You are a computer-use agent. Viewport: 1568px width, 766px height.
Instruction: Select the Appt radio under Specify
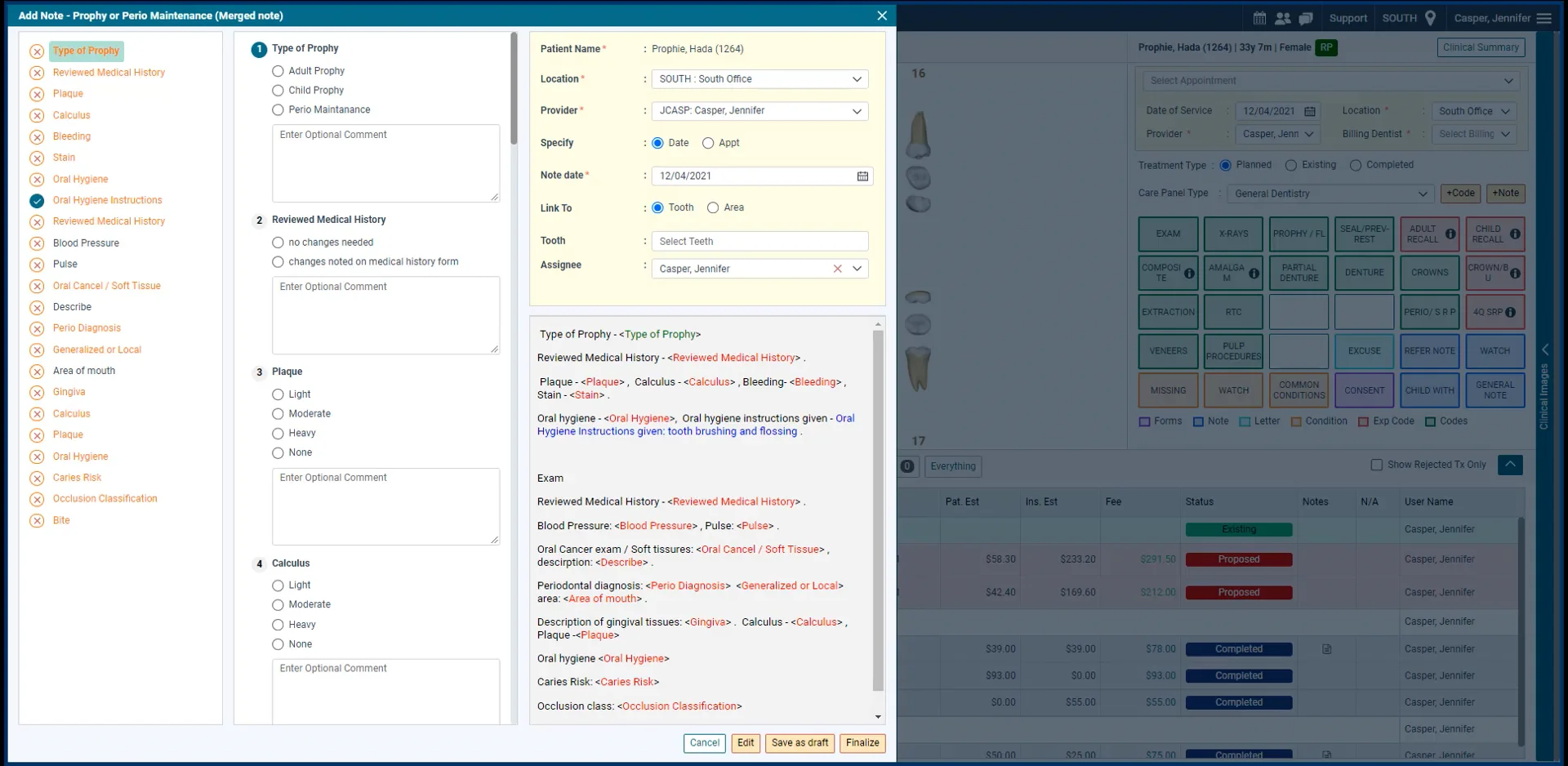708,143
